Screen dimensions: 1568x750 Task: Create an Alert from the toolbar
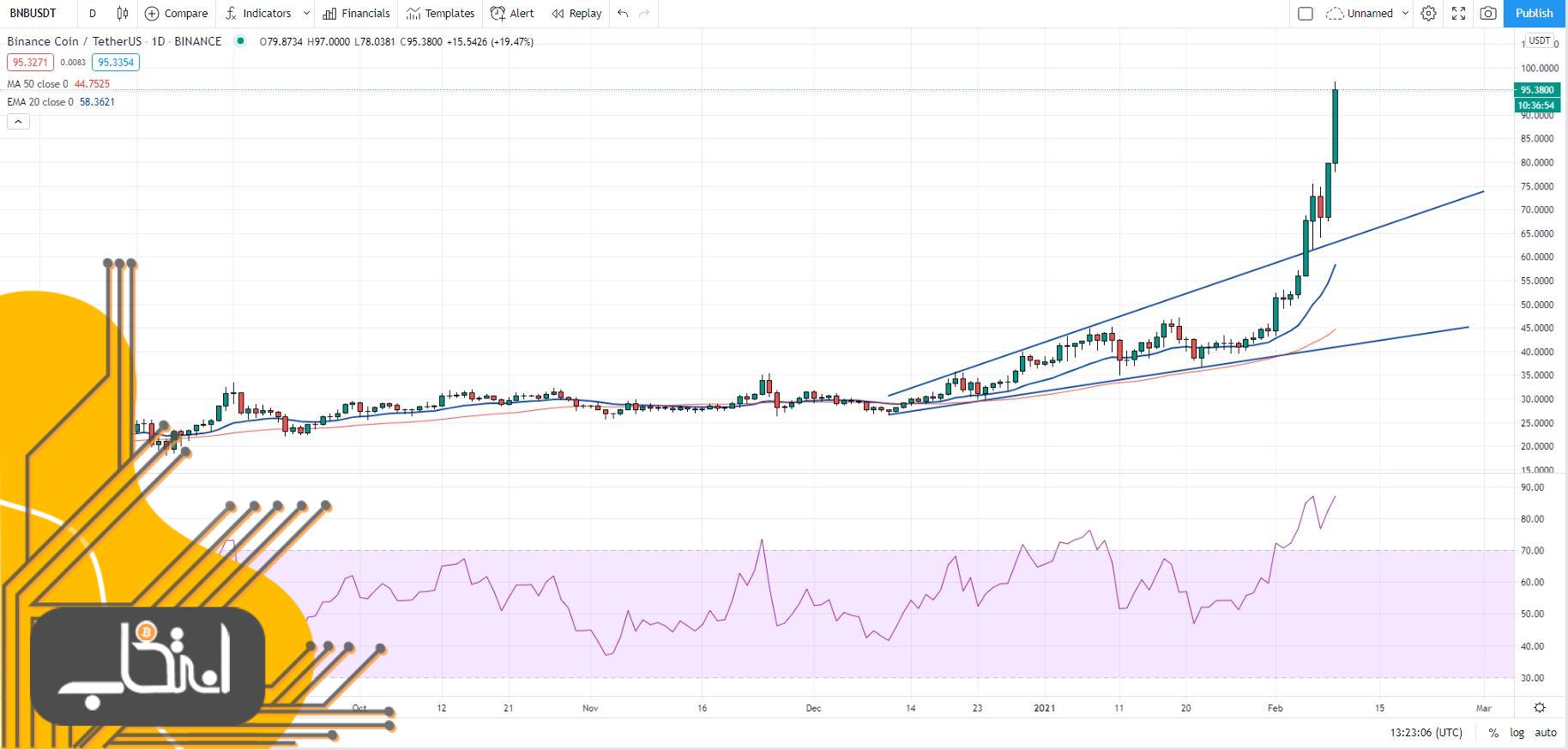click(x=512, y=13)
